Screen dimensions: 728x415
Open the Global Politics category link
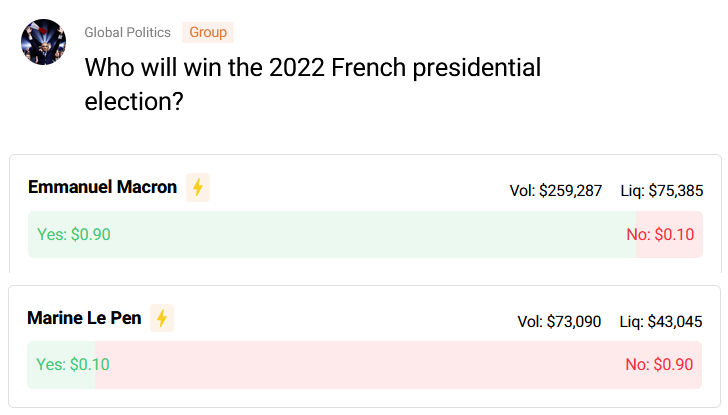[128, 32]
